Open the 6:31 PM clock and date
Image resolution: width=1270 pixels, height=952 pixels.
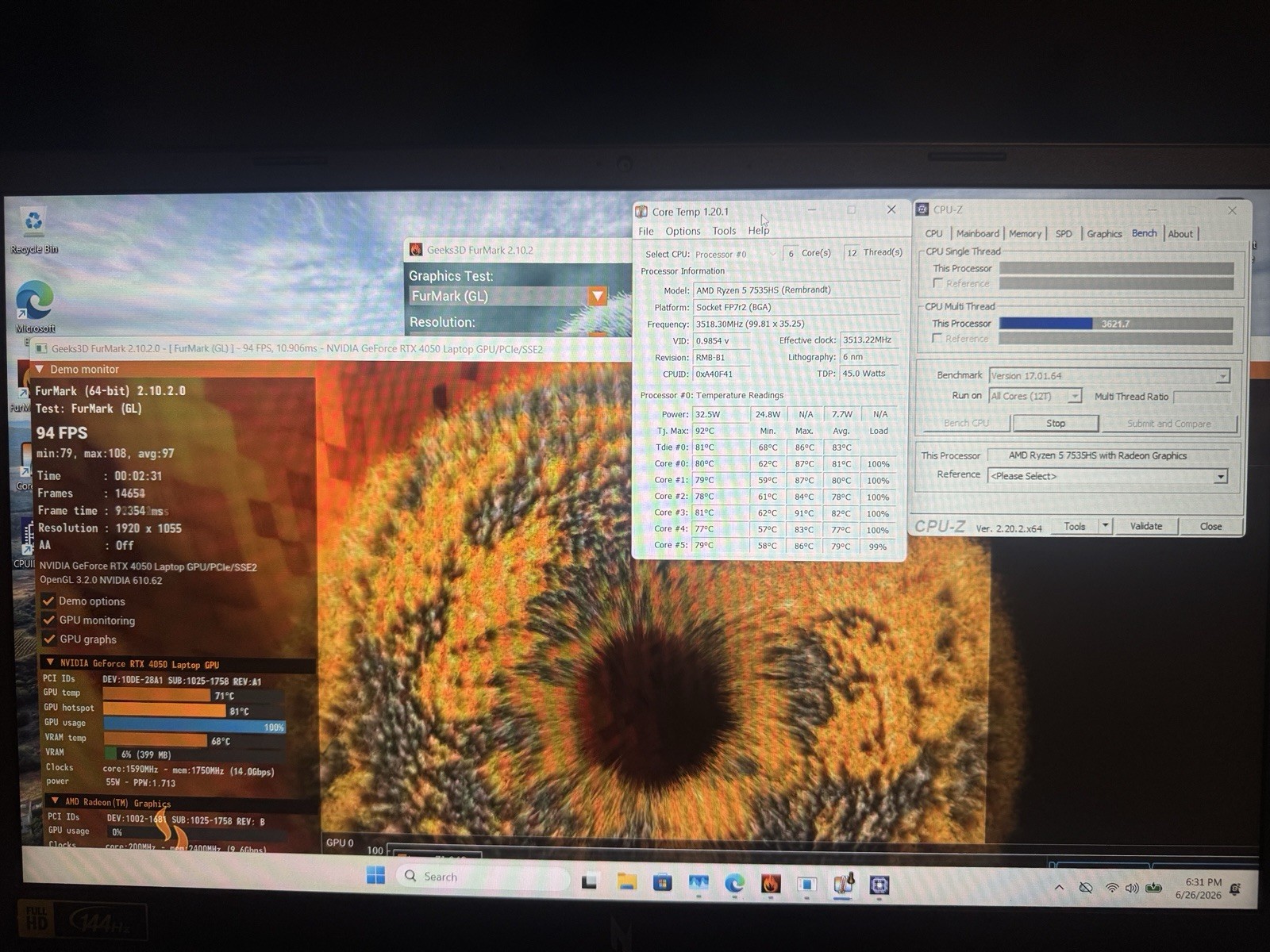[x=1199, y=888]
